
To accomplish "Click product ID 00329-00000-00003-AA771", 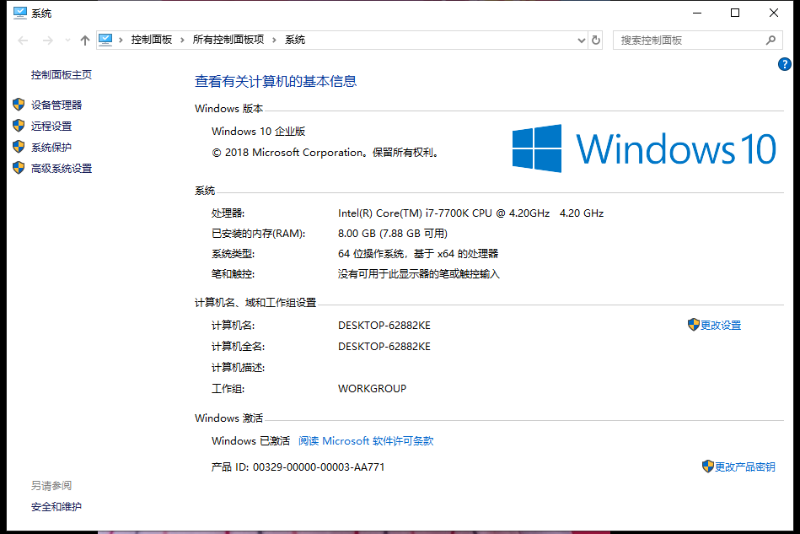I will click(318, 467).
